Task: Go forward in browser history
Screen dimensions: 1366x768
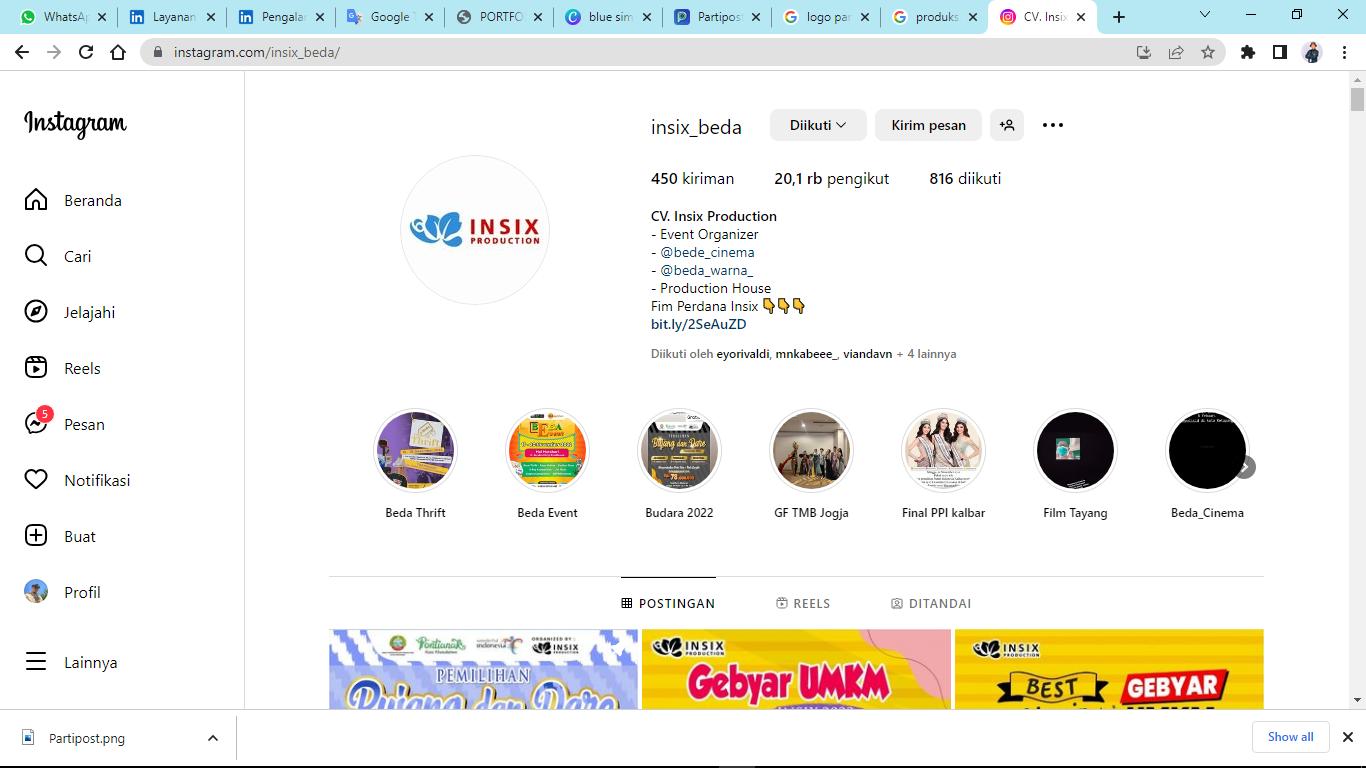Action: [x=54, y=52]
